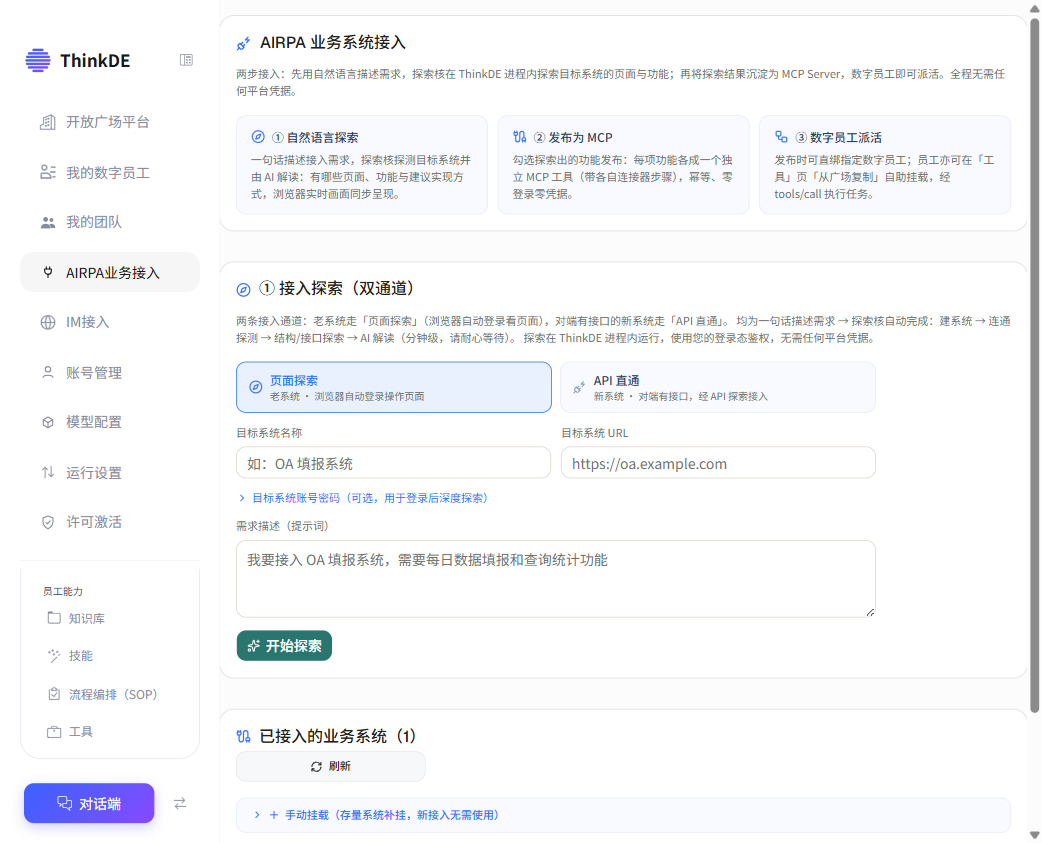Click the 开放广场平台 building icon

(48, 122)
